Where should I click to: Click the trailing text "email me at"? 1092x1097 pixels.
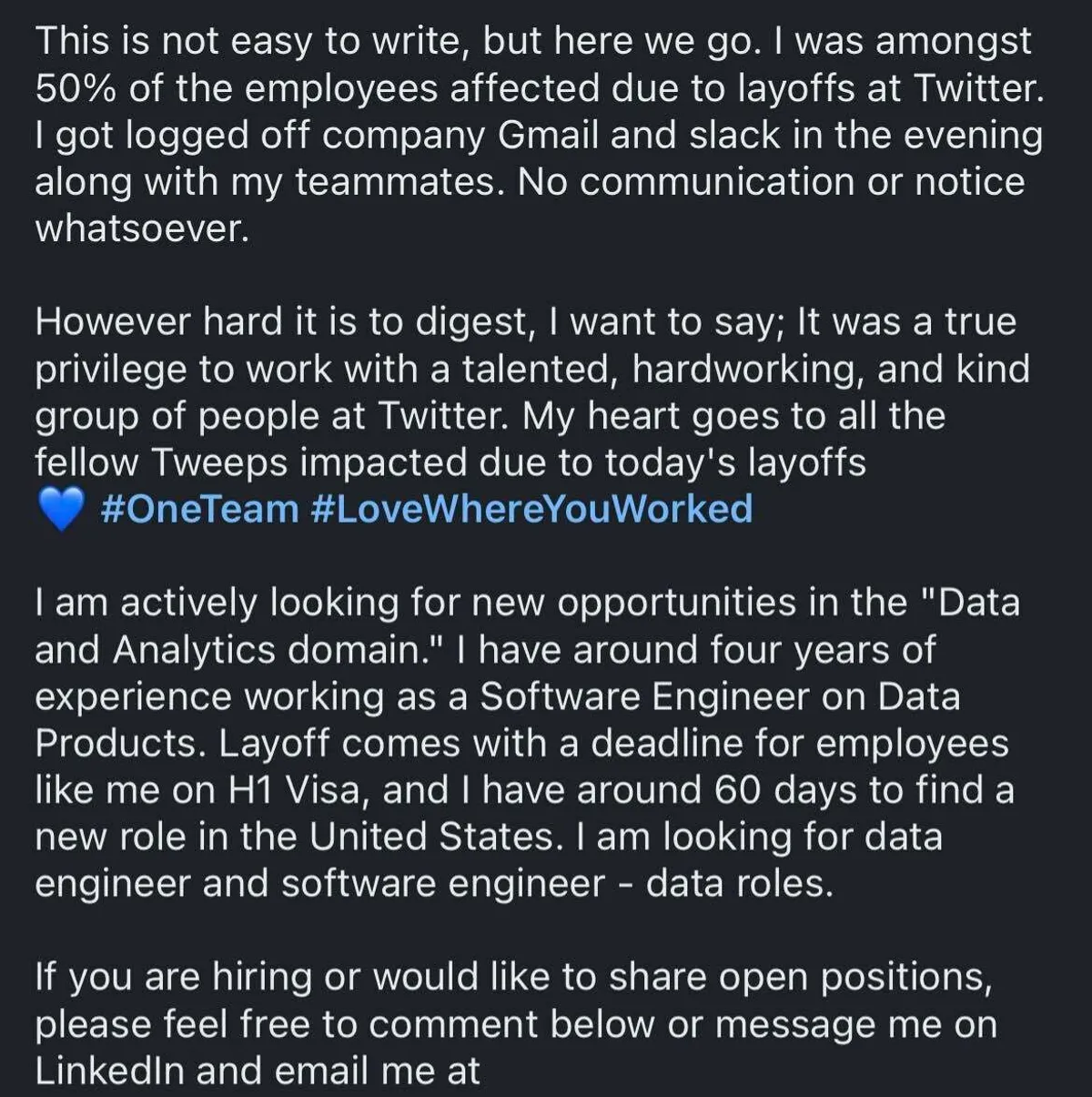[377, 1070]
